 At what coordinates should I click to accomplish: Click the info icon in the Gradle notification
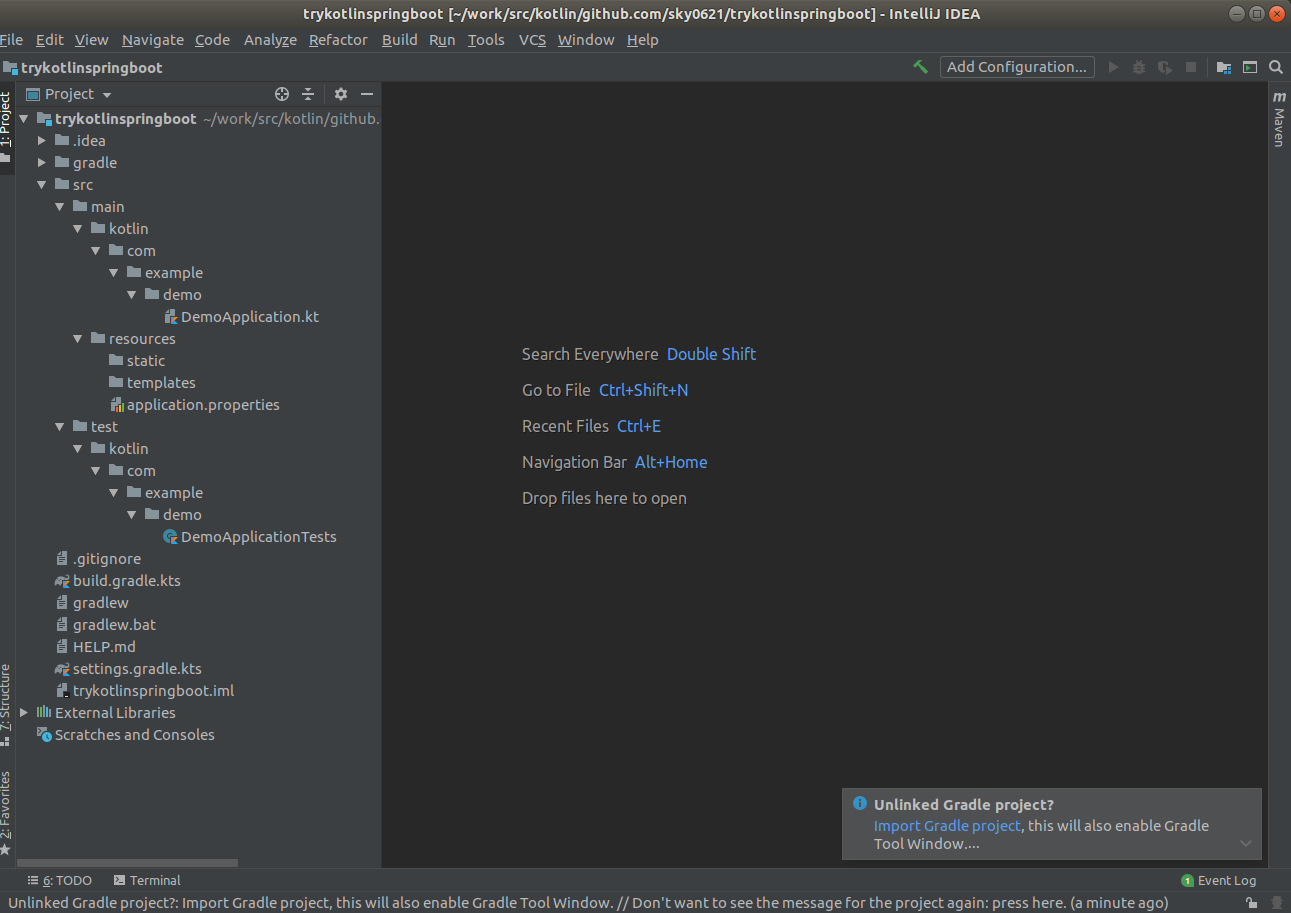pyautogui.click(x=860, y=804)
